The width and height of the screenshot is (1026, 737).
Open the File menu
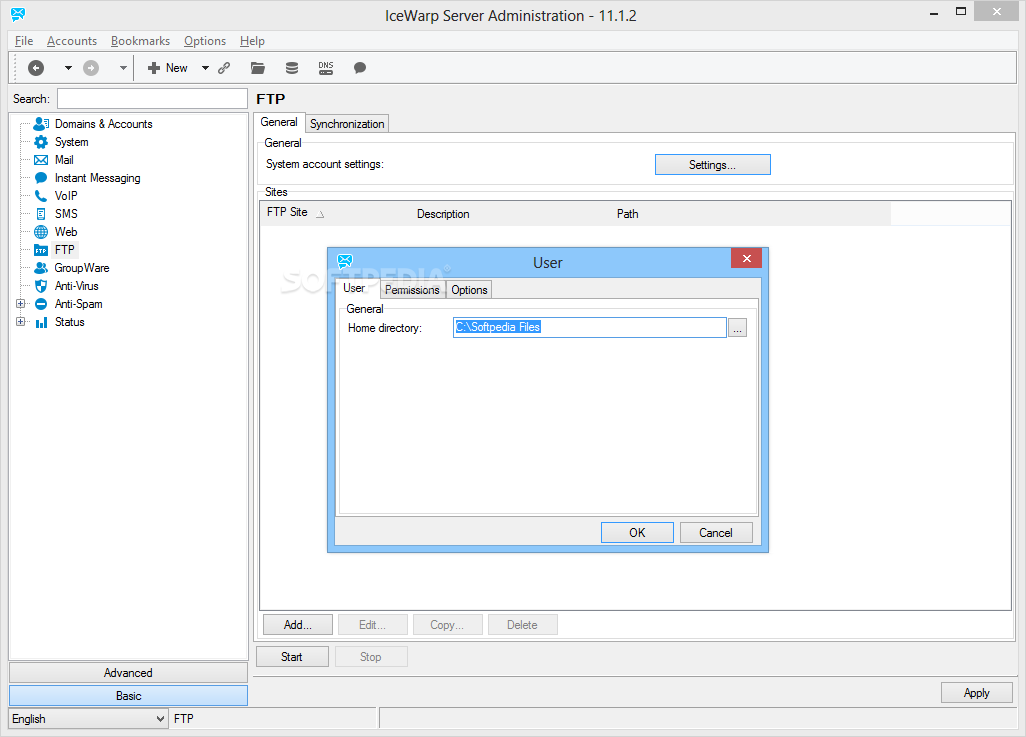(24, 41)
